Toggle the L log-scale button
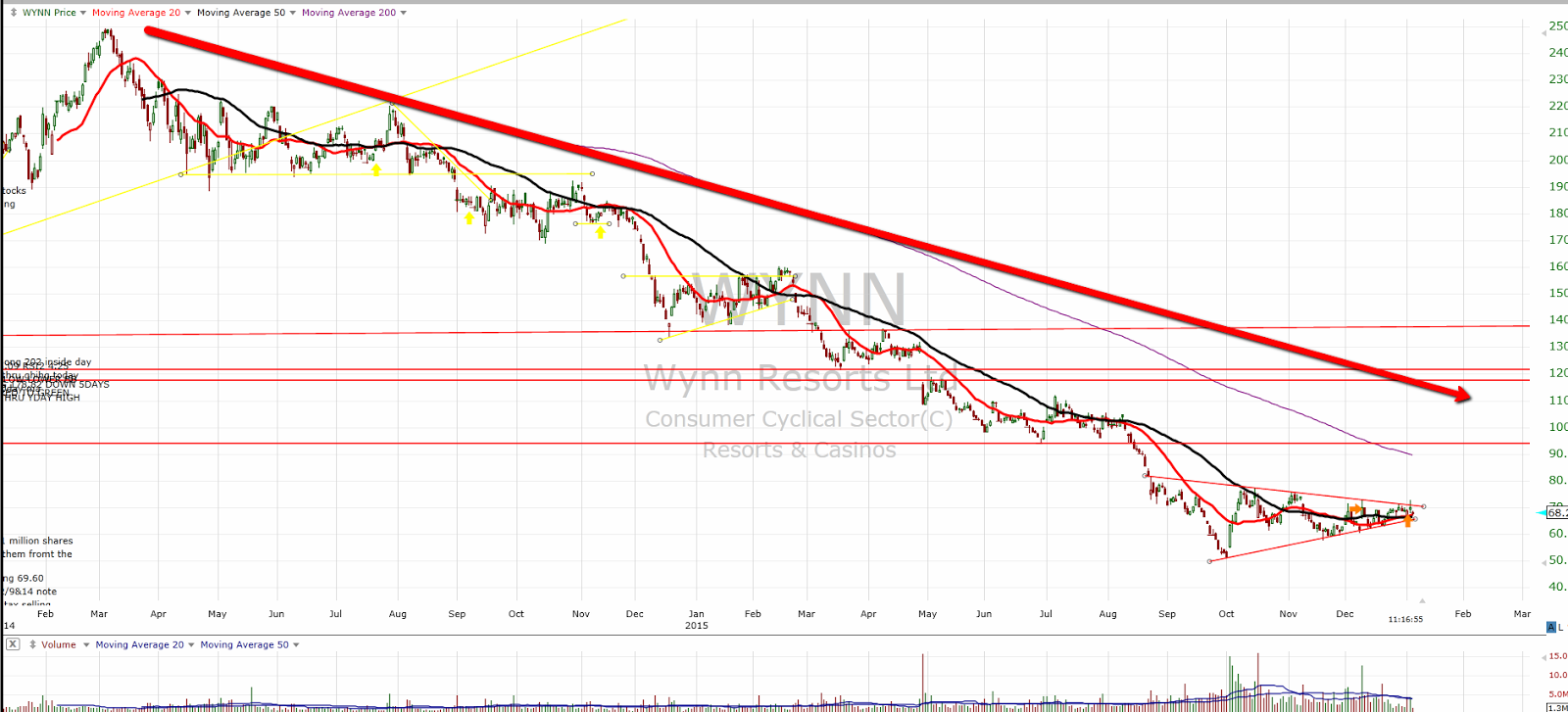 [x=1561, y=627]
